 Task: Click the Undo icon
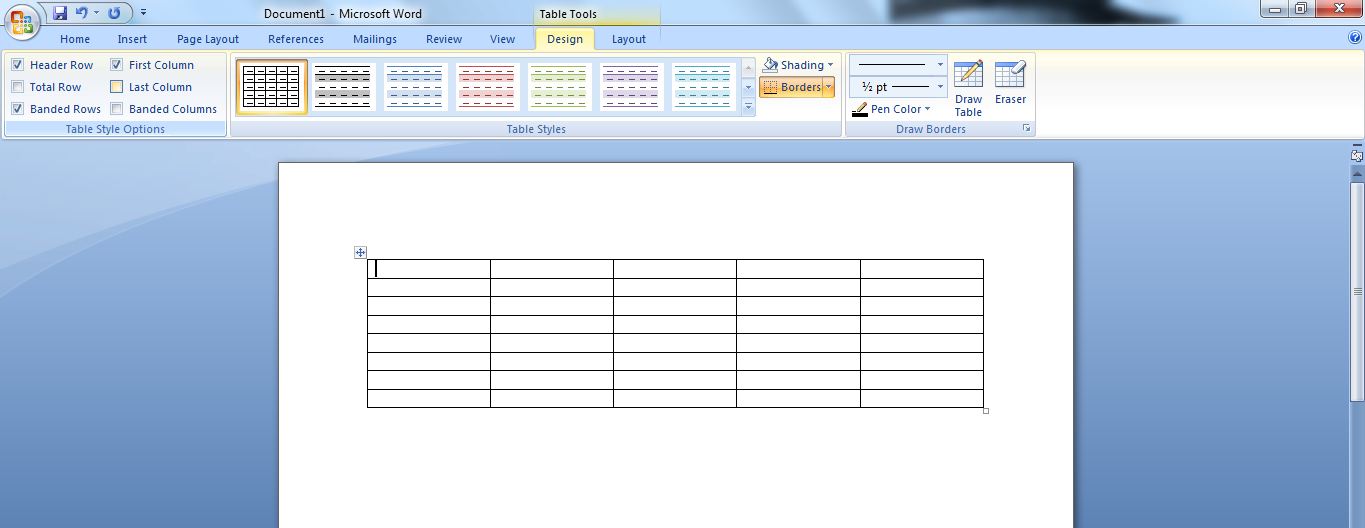(82, 13)
